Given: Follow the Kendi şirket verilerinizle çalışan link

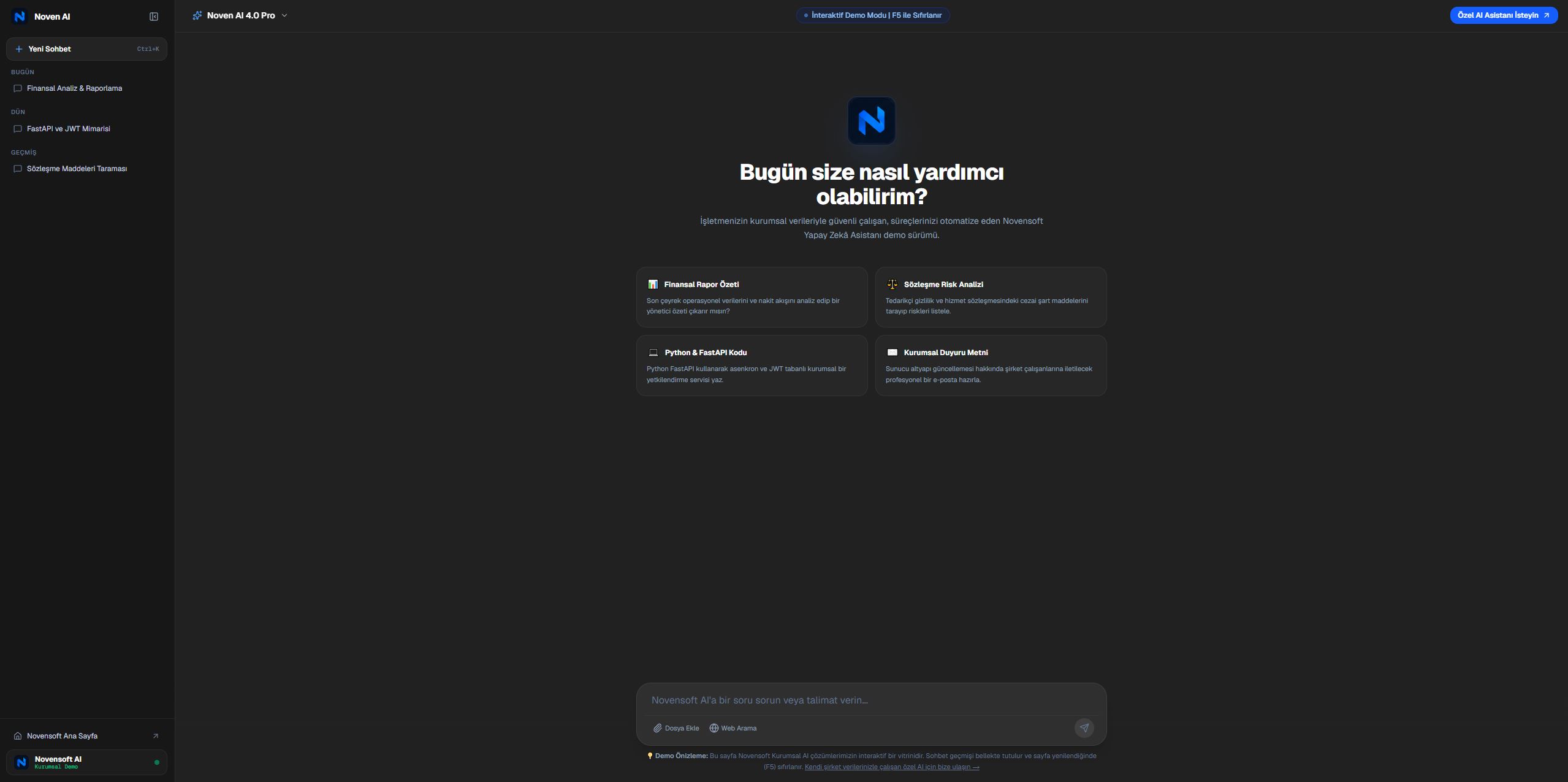Looking at the screenshot, I should point(892,767).
